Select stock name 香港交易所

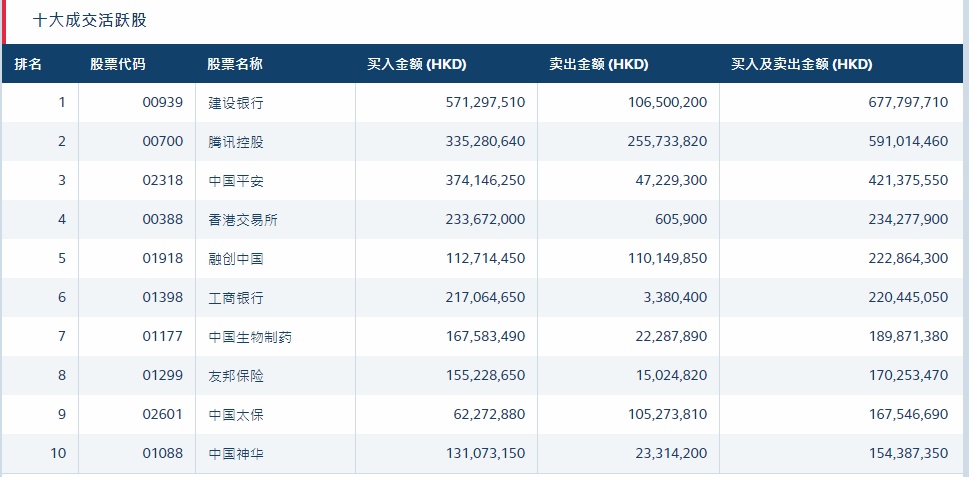point(243,219)
